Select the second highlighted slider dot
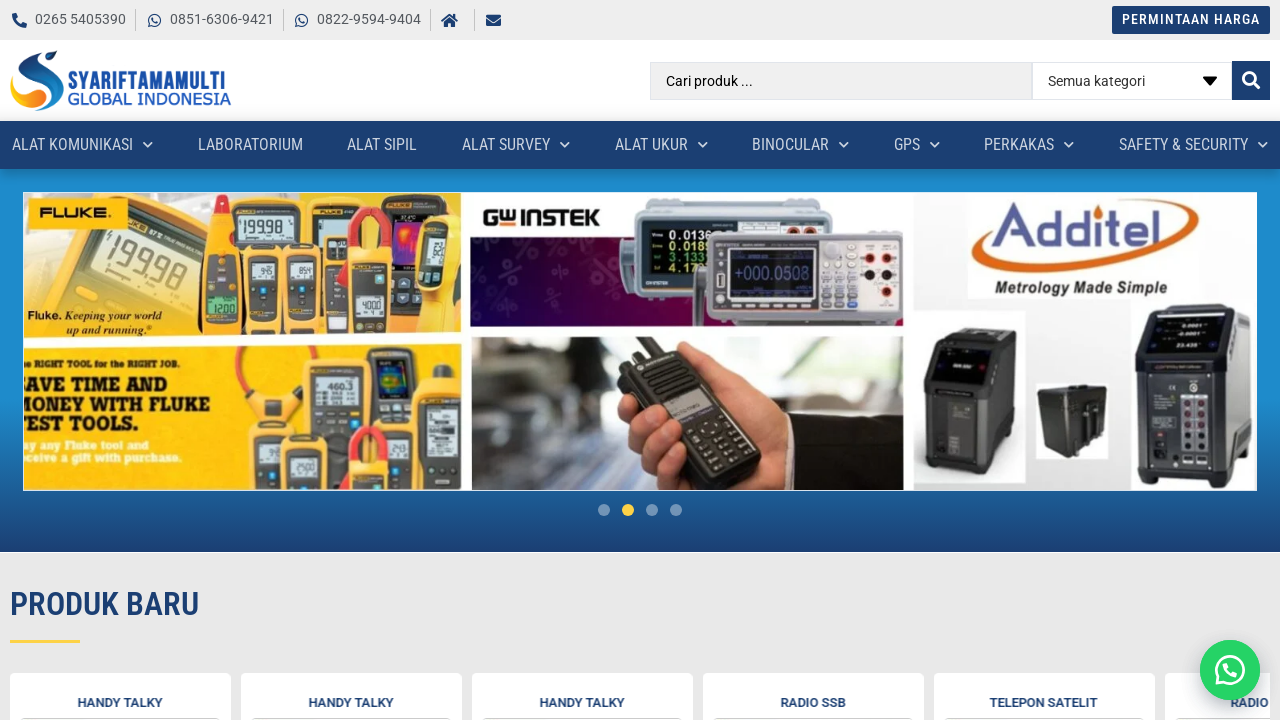The image size is (1280, 720). pos(628,510)
